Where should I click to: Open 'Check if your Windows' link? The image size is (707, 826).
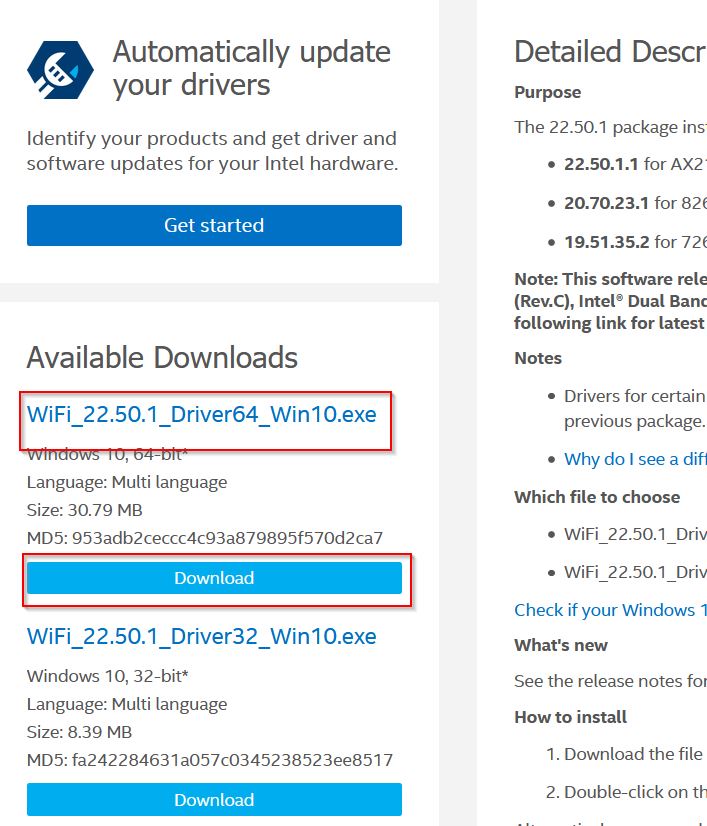(x=611, y=610)
